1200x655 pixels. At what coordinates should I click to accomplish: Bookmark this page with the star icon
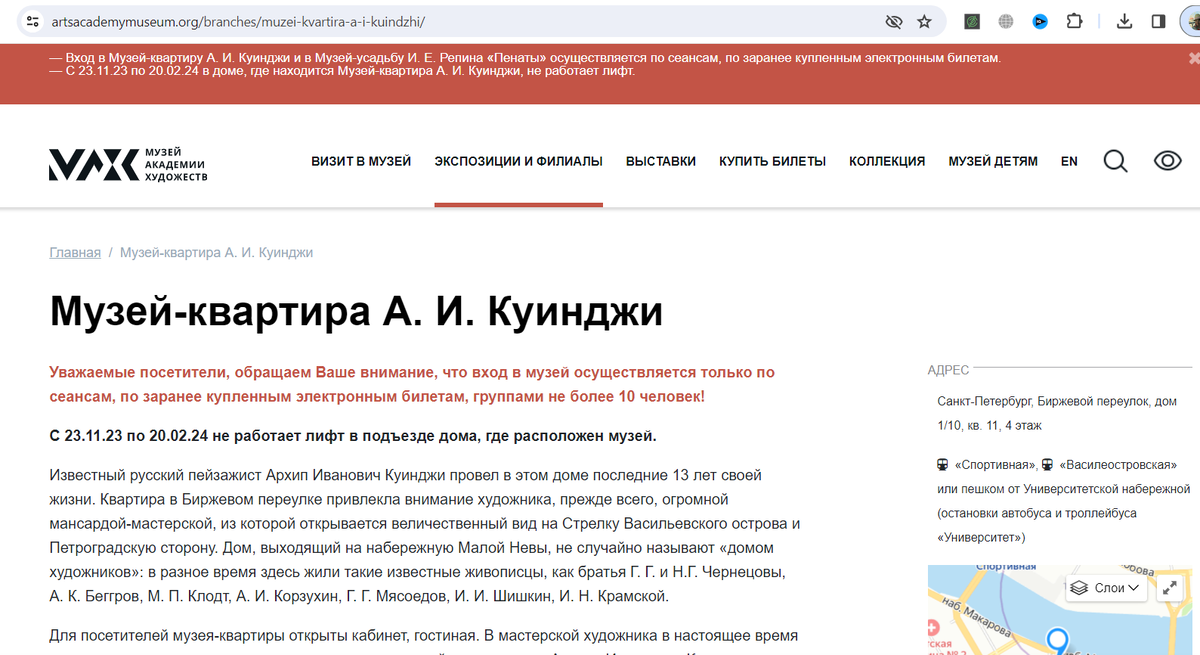click(x=925, y=21)
